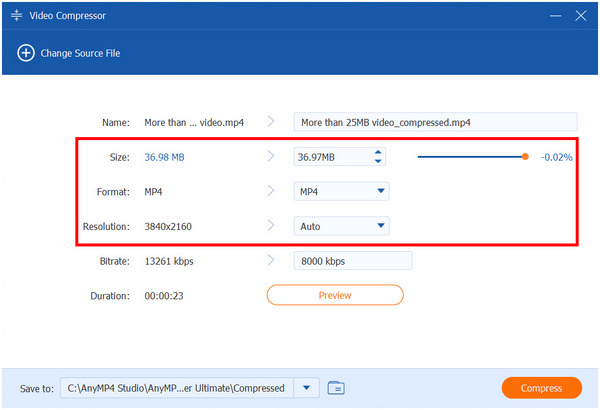Click the blue size slider track
This screenshot has width=600, height=410.
470,157
